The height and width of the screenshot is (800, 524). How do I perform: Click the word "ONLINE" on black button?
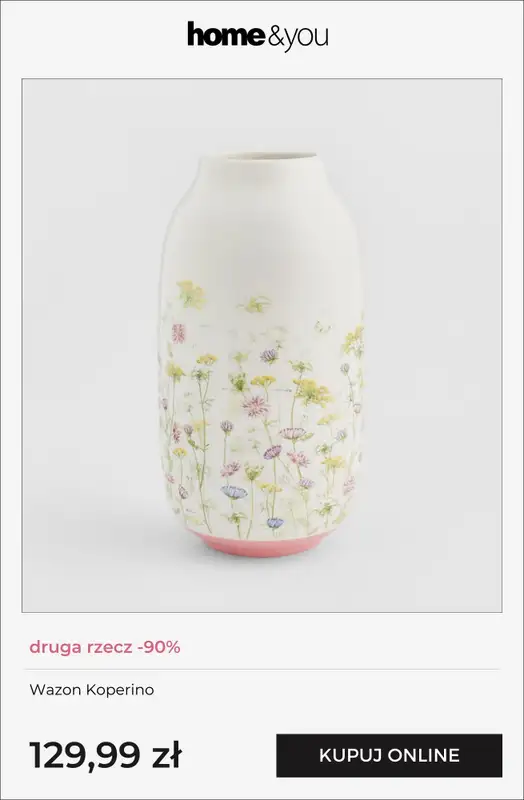[x=423, y=756]
